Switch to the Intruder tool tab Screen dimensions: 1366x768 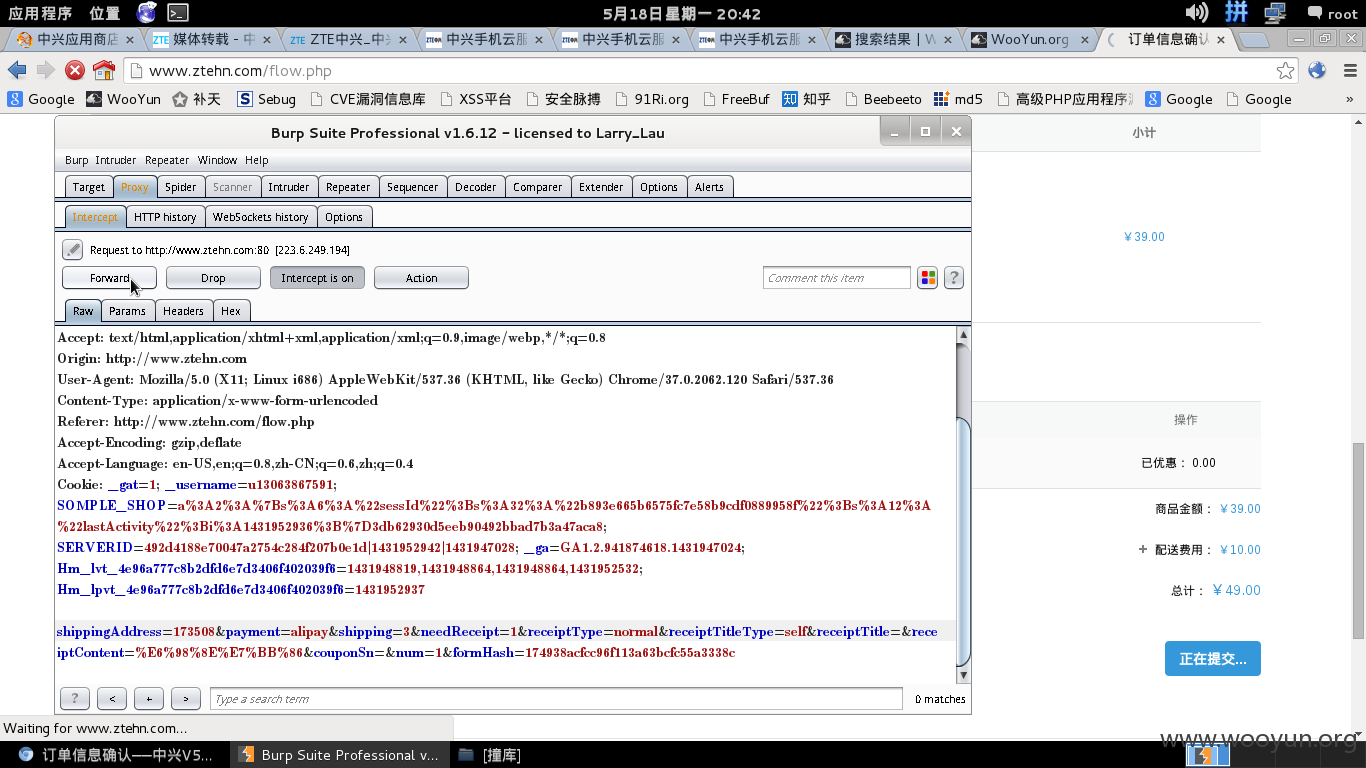(x=289, y=187)
